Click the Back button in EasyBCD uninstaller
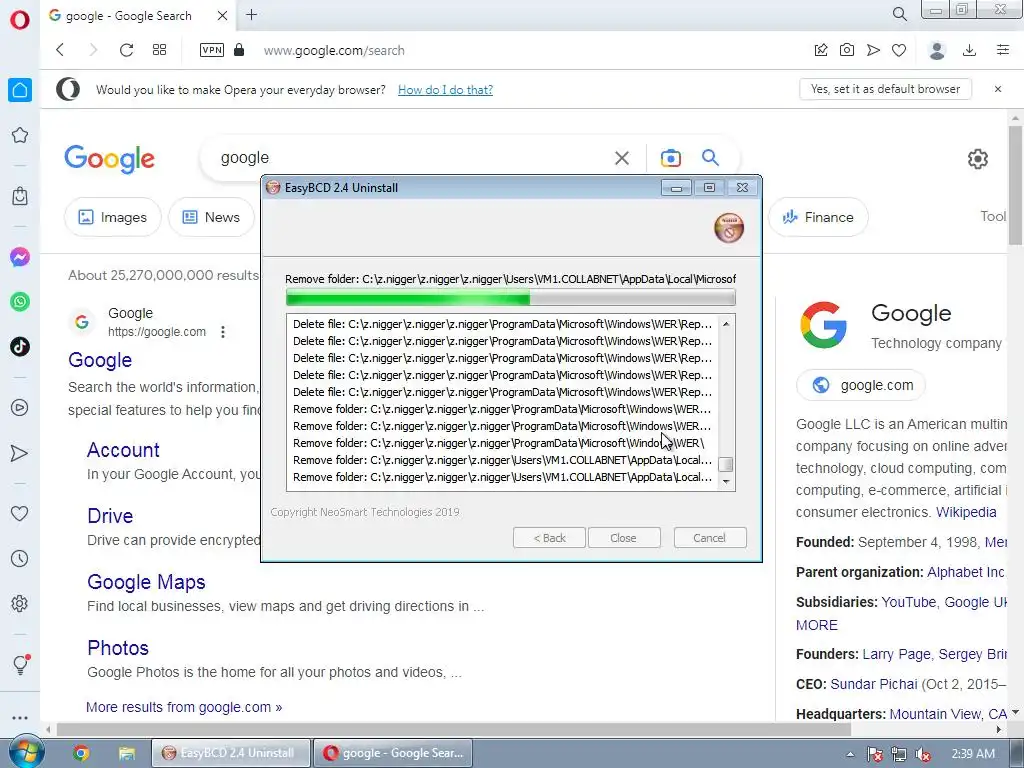This screenshot has width=1024, height=768. tap(549, 538)
